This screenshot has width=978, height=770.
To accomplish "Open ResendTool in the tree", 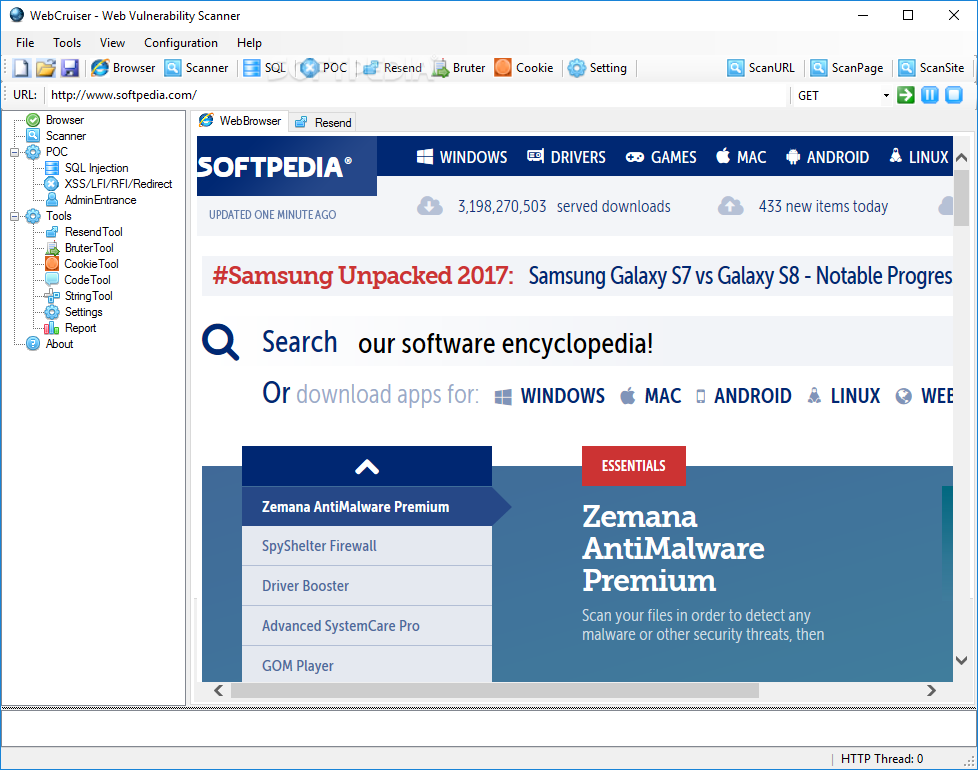I will click(93, 232).
